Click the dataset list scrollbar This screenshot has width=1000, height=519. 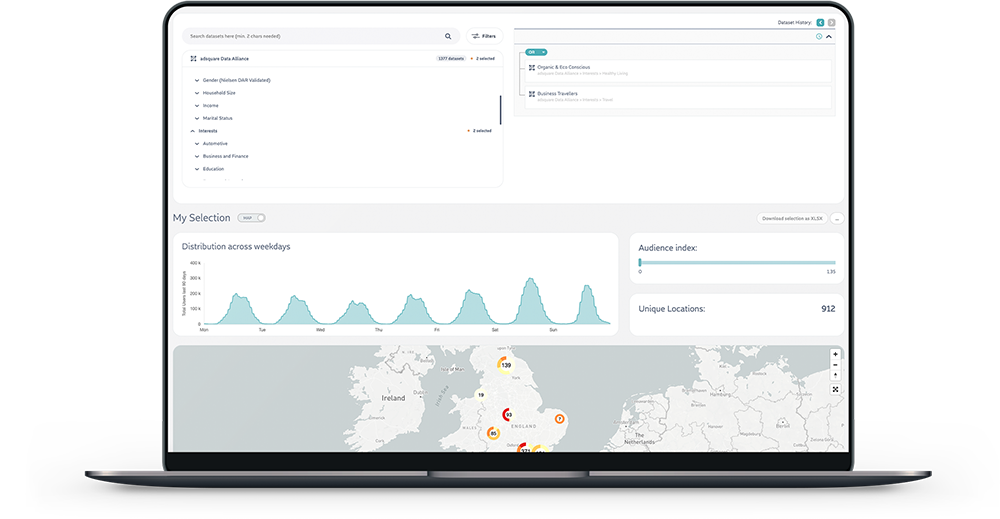pos(501,110)
